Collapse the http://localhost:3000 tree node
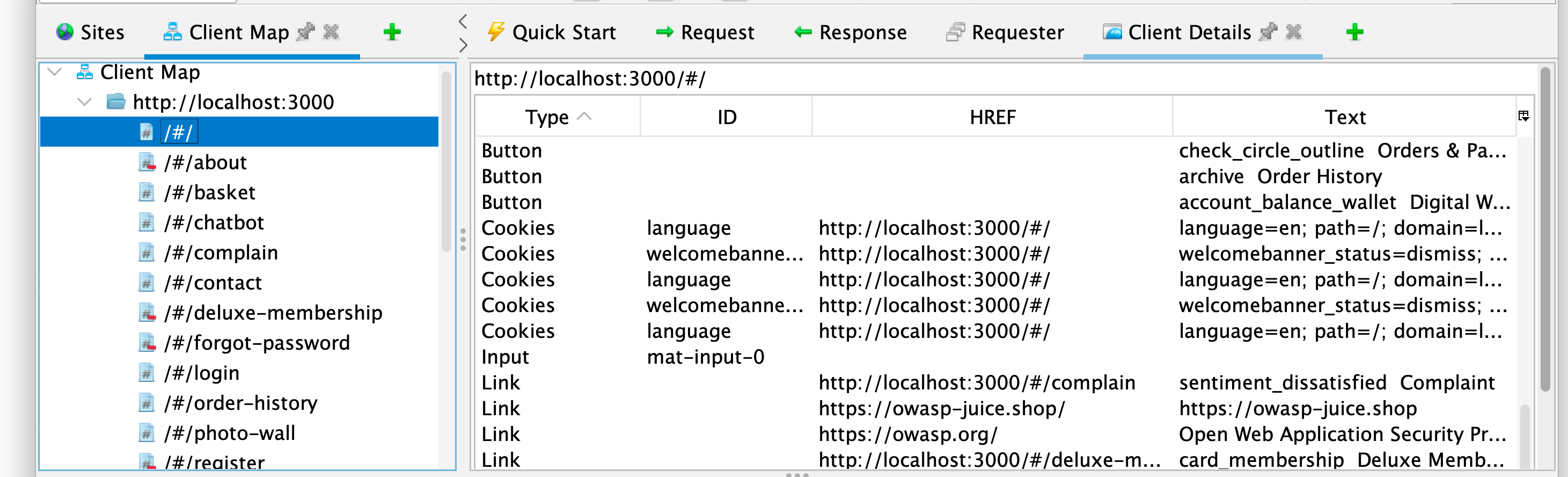Viewport: 1568px width, 477px height. click(85, 103)
